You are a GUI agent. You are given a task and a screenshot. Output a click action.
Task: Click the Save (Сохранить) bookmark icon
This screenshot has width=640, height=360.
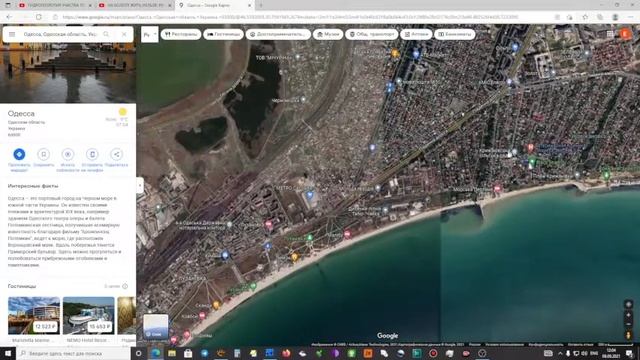click(x=43, y=154)
